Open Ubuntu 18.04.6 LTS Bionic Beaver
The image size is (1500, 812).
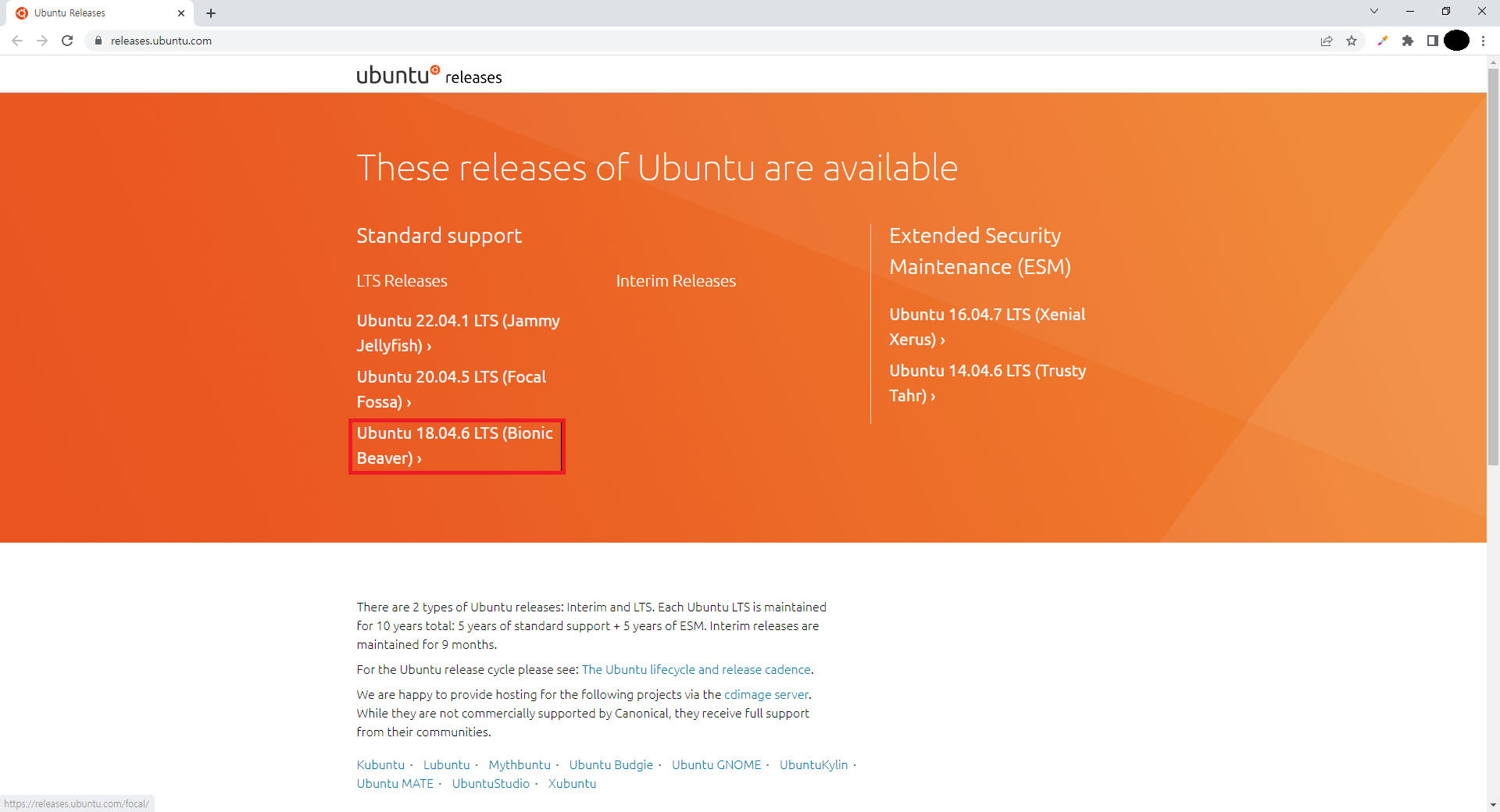[x=455, y=446]
